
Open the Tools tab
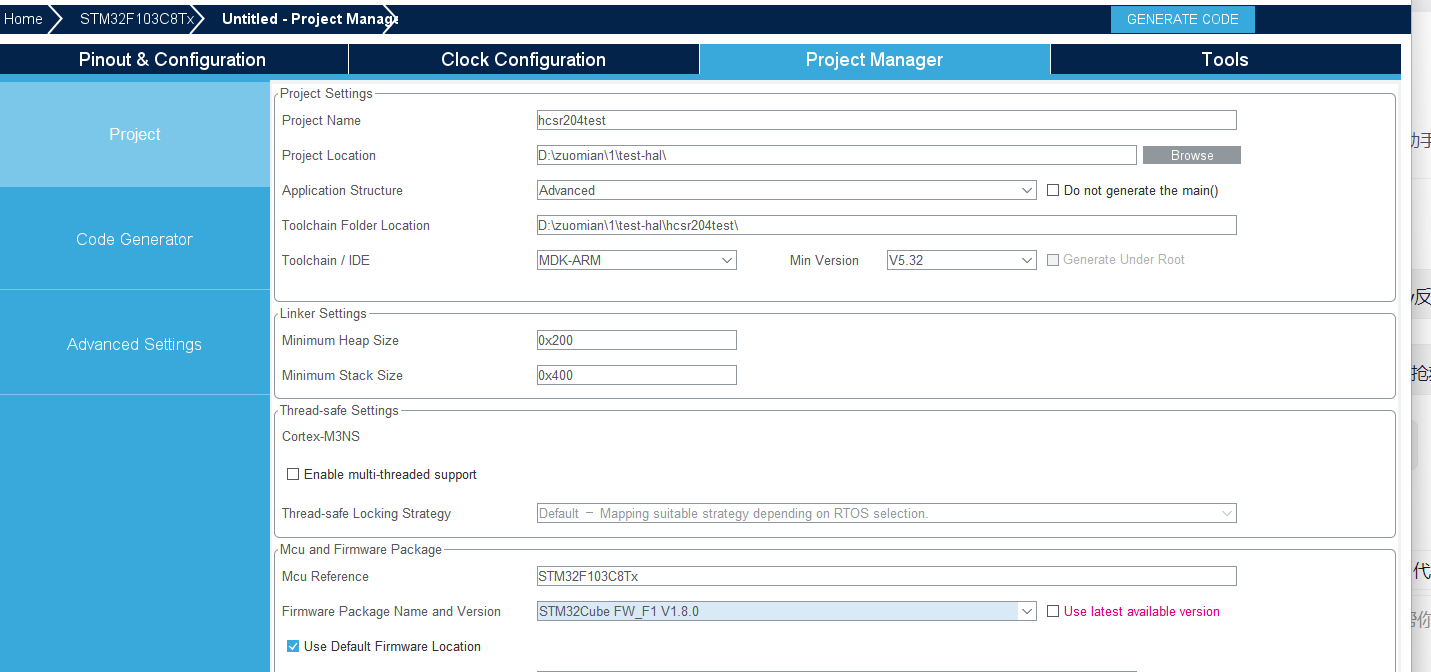[1225, 60]
